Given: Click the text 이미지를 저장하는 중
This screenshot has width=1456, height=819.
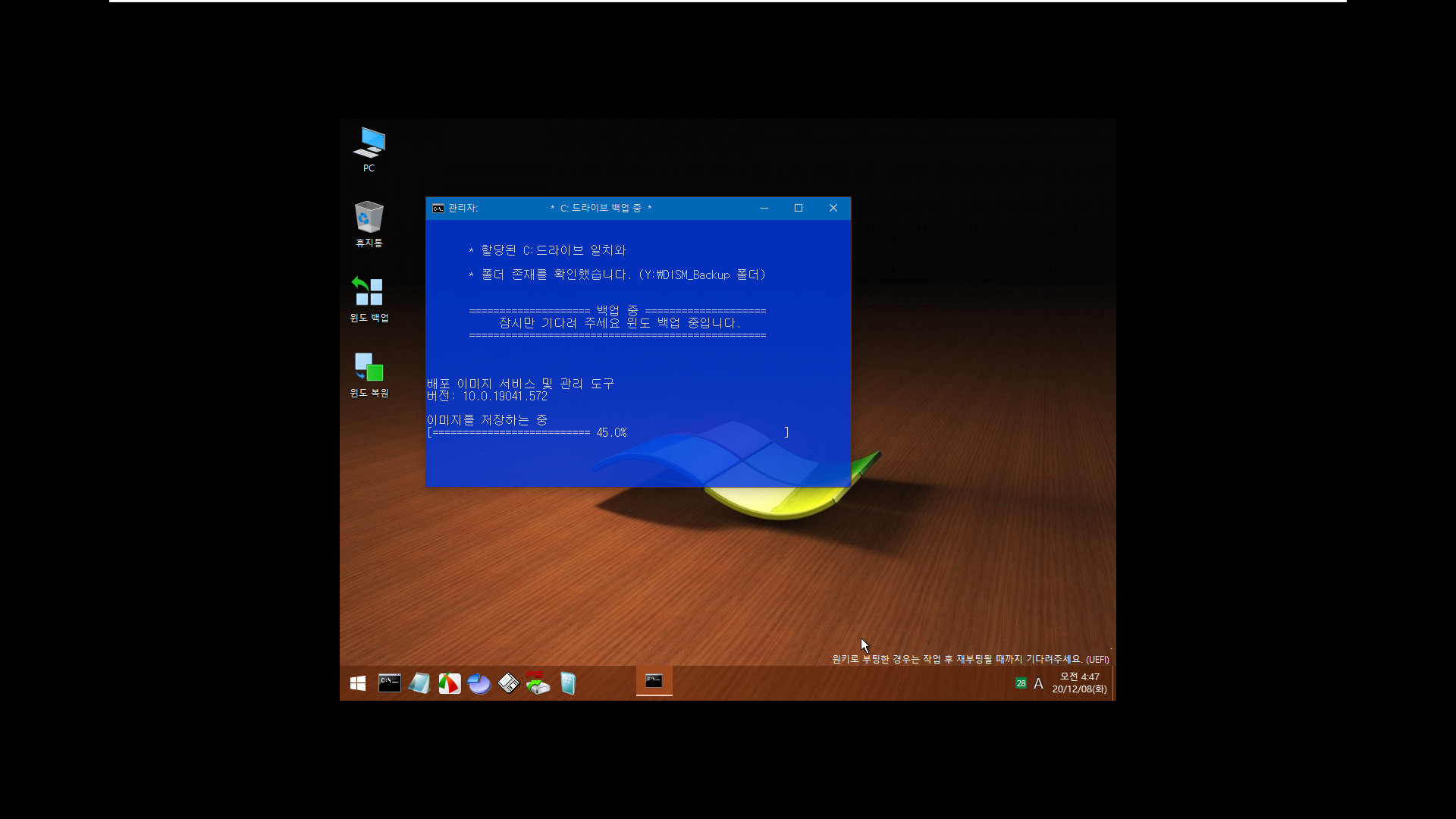Looking at the screenshot, I should pos(487,420).
